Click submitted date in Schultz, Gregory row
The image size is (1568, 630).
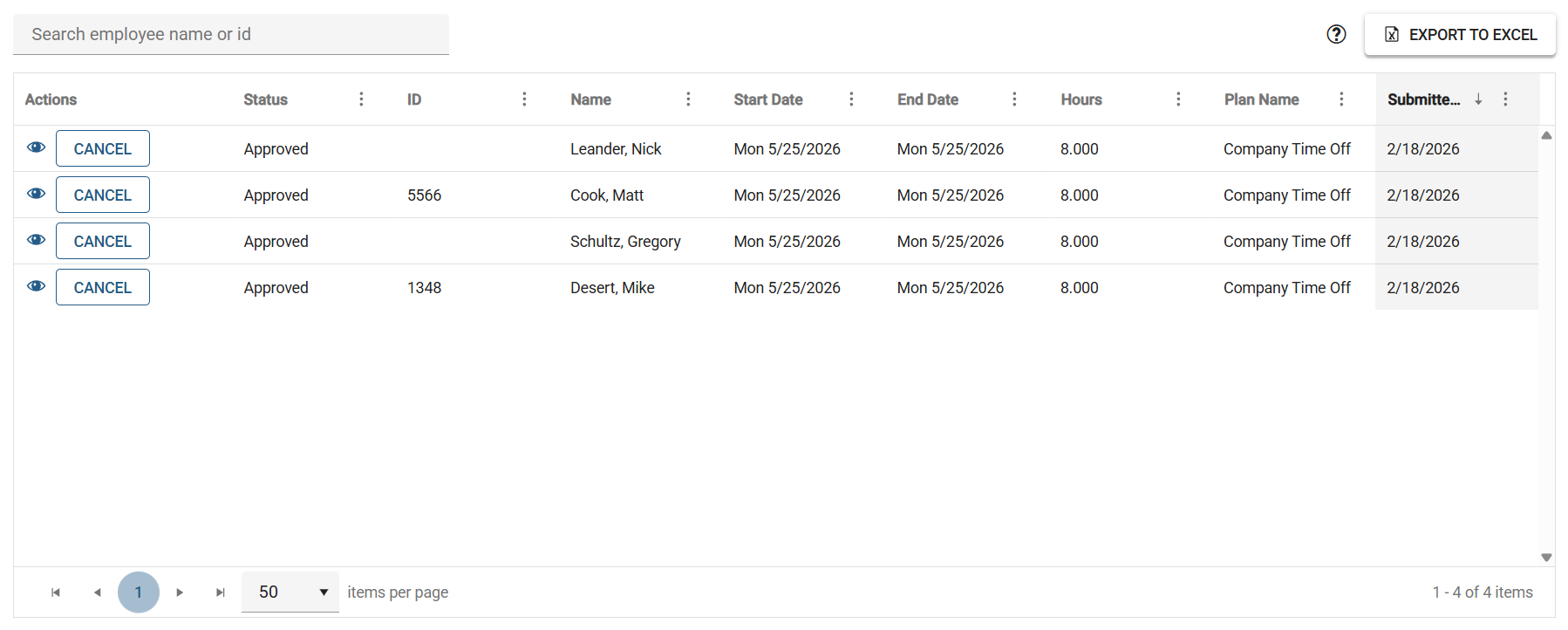[x=1422, y=242]
